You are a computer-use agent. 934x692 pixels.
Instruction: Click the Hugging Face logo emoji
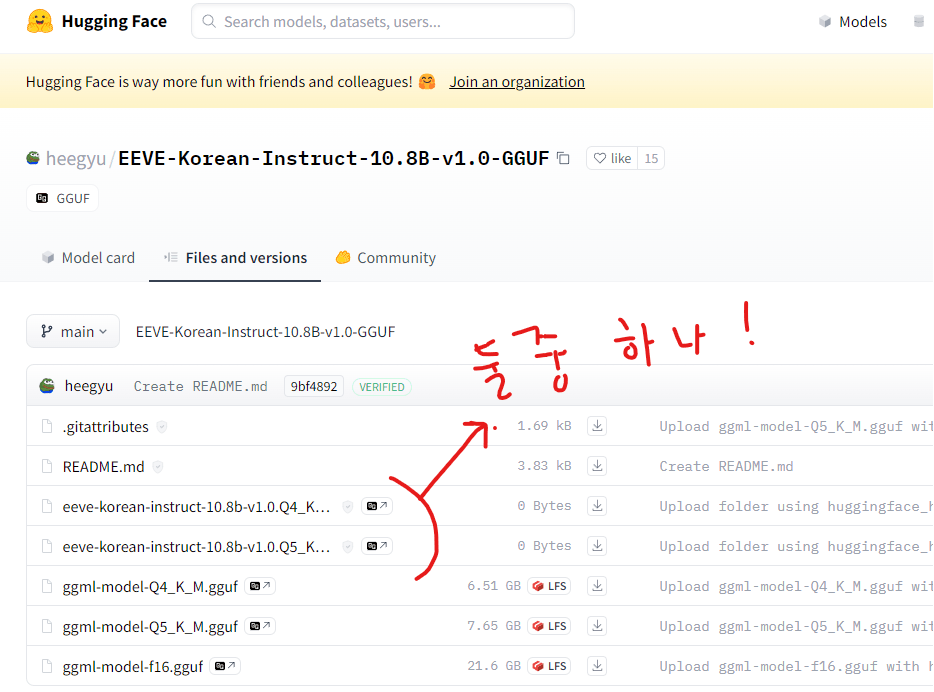coord(40,21)
